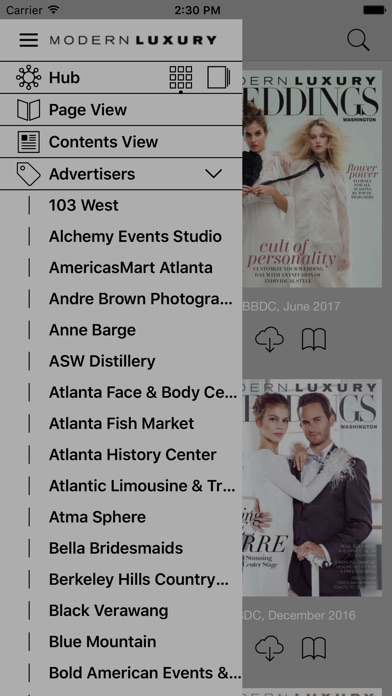Select Alchemy Events Studio advertiser
The height and width of the screenshot is (696, 392).
click(x=135, y=237)
